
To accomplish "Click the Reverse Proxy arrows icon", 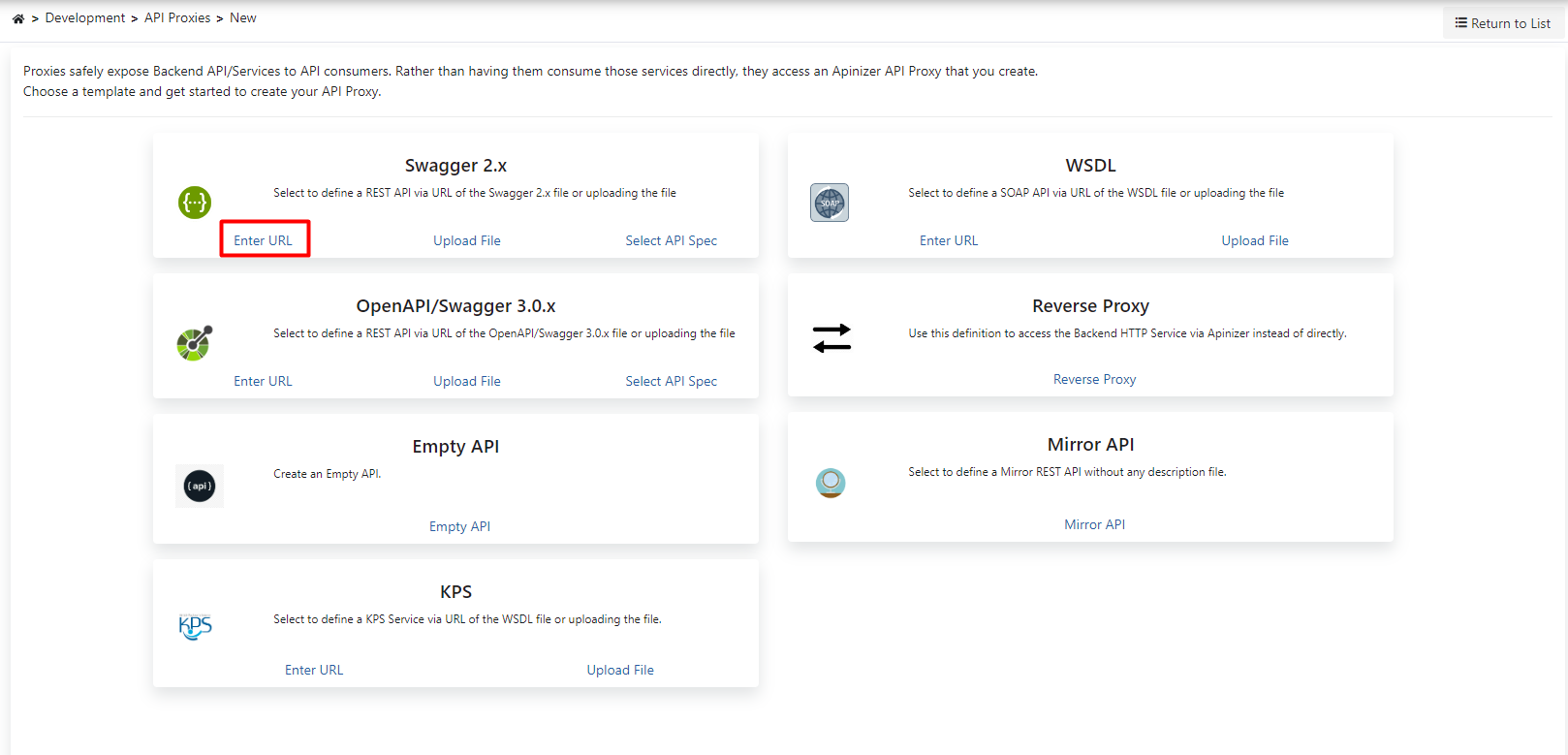I will (831, 338).
